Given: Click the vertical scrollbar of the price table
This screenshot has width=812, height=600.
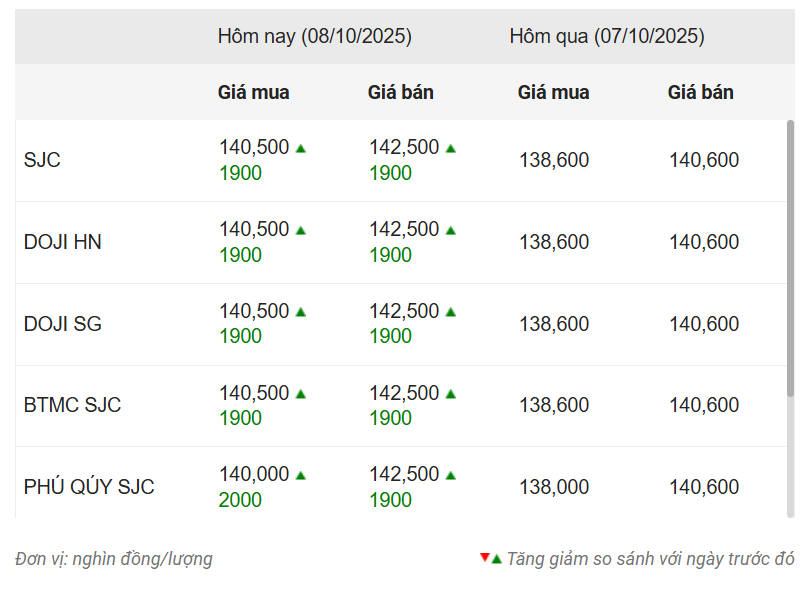Looking at the screenshot, I should pyautogui.click(x=791, y=260).
